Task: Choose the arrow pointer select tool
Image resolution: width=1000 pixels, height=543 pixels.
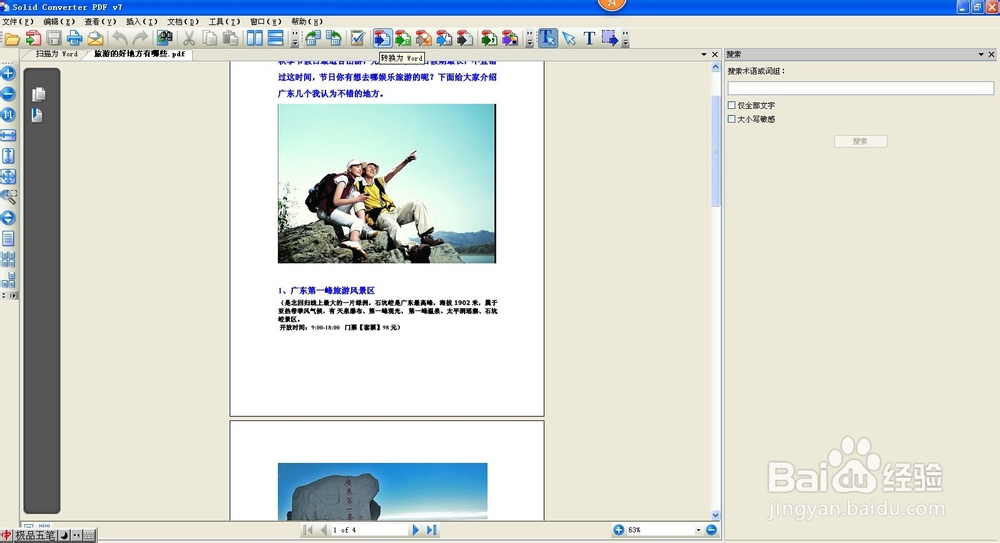Action: [x=569, y=39]
